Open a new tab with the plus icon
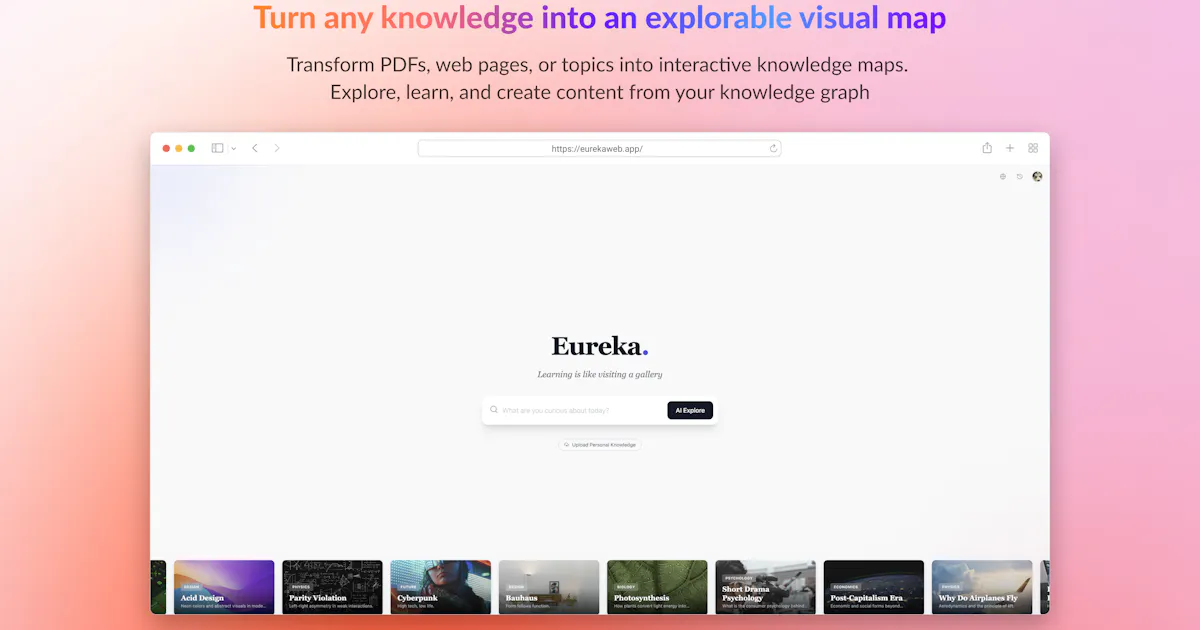The height and width of the screenshot is (630, 1200). [1010, 148]
